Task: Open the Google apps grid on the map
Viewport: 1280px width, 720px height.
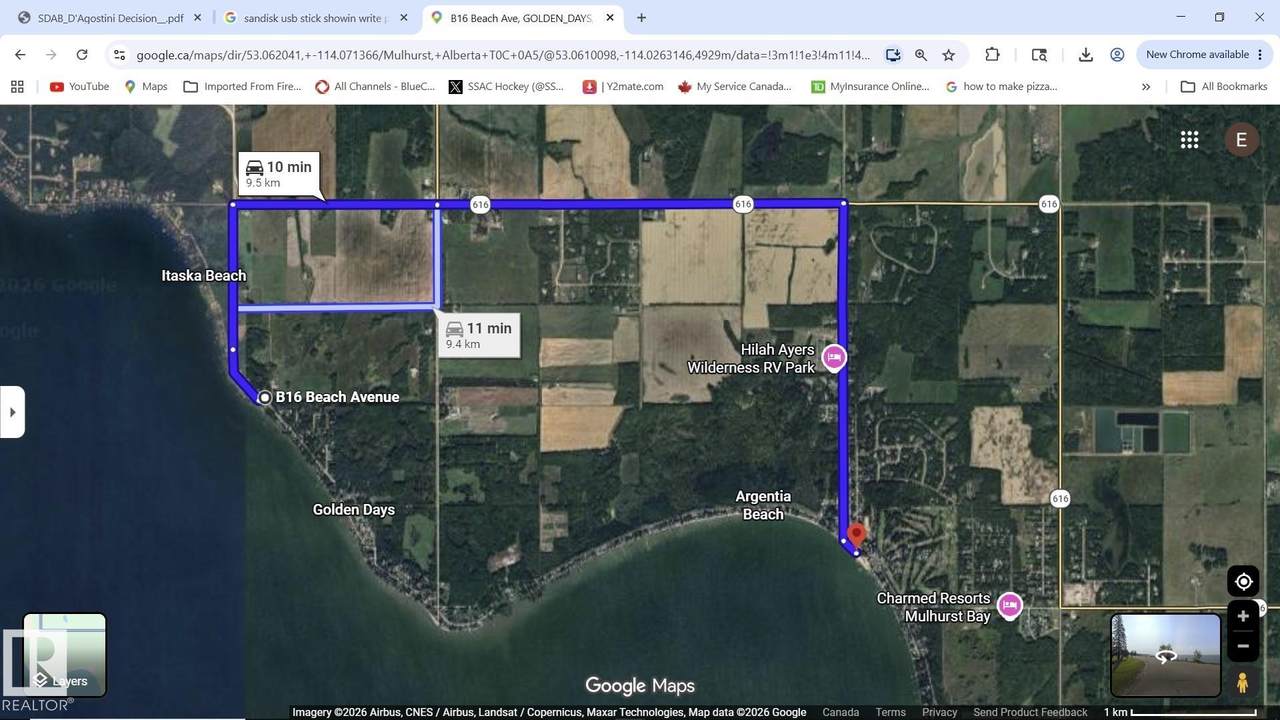Action: pos(1189,140)
